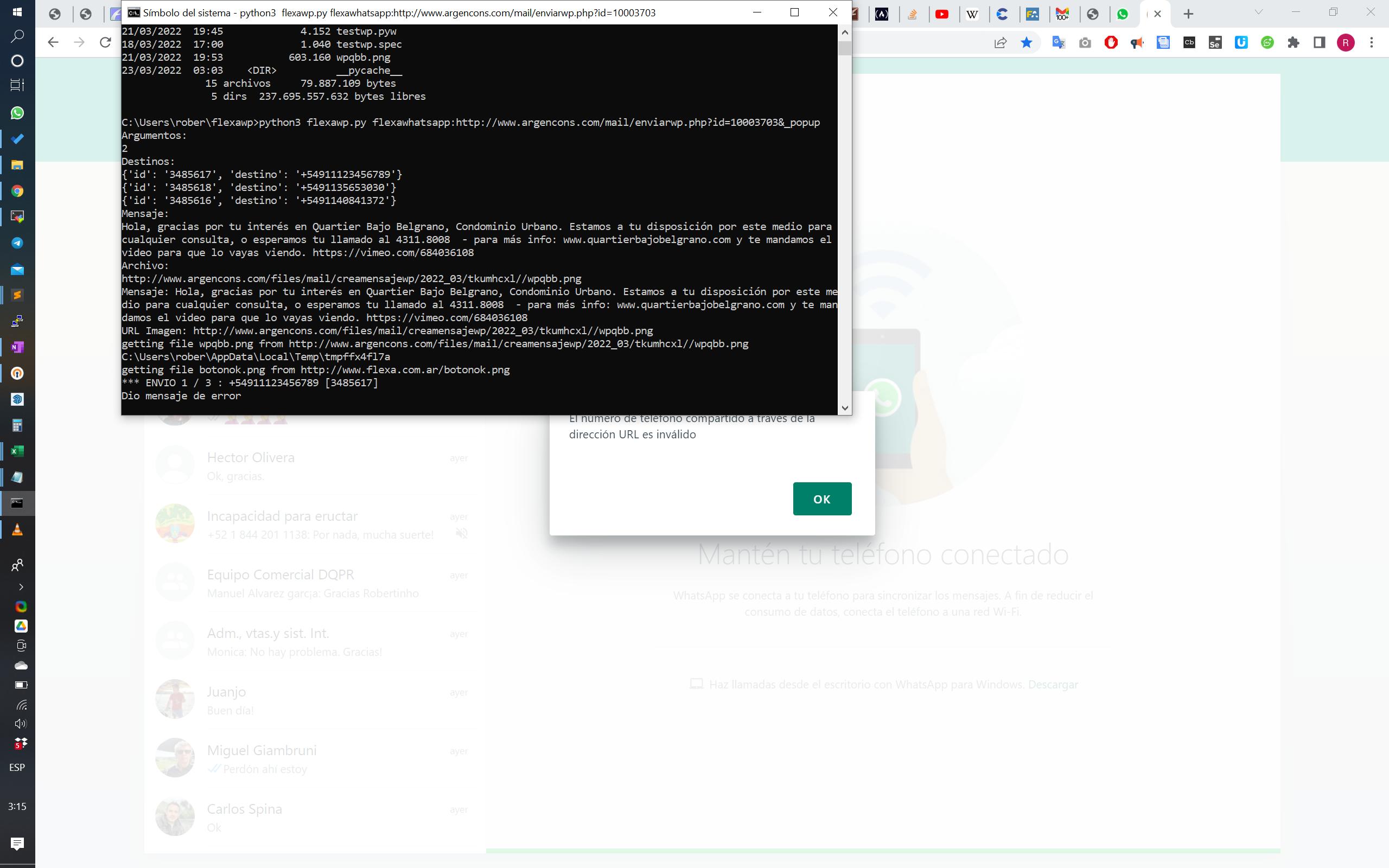Click the share page icon in address bar
The width and height of the screenshot is (1389, 868).
click(1001, 42)
